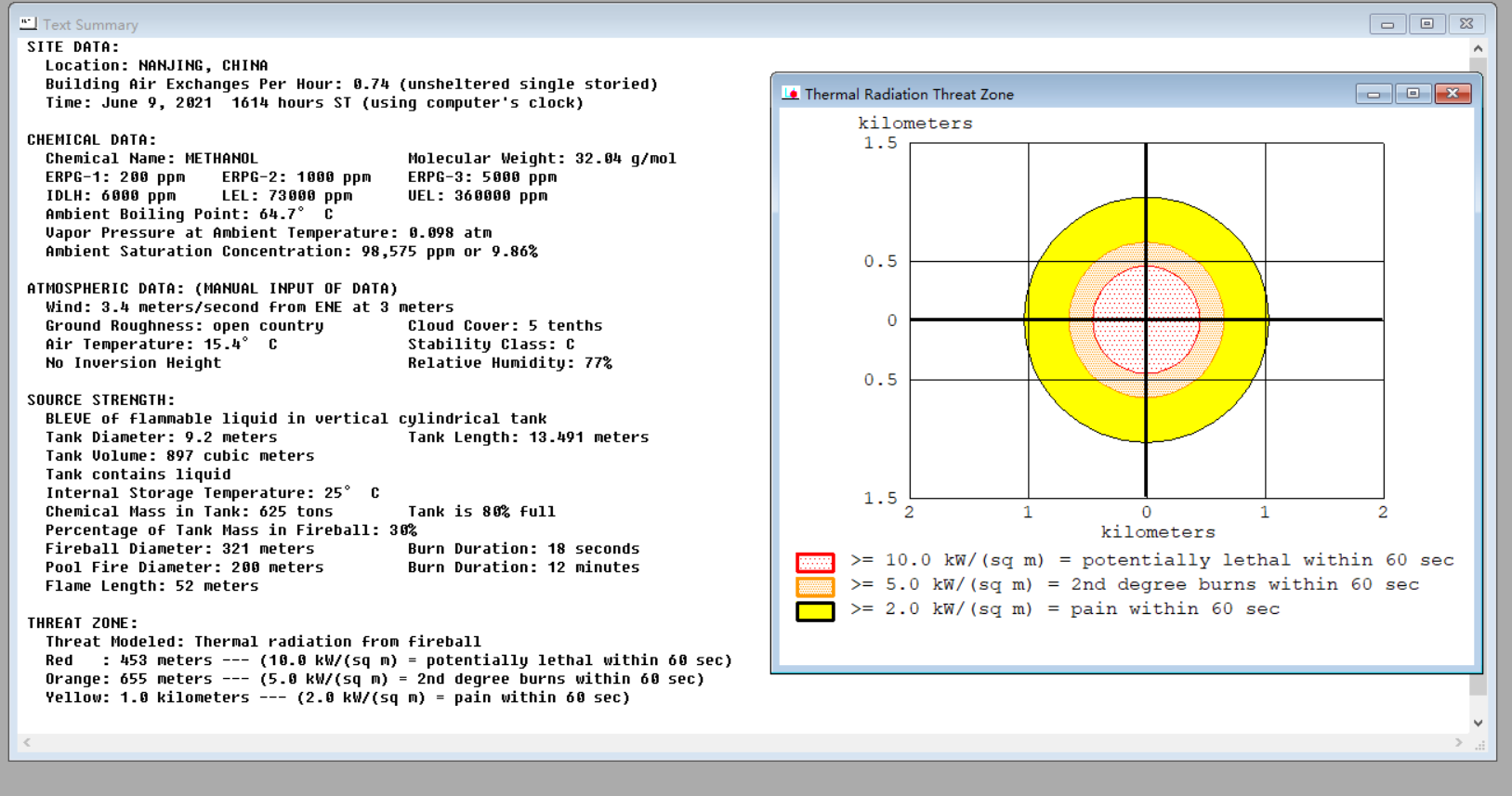Click the 'UEL: 360000 ppm' value
The width and height of the screenshot is (1512, 796).
pyautogui.click(x=478, y=196)
